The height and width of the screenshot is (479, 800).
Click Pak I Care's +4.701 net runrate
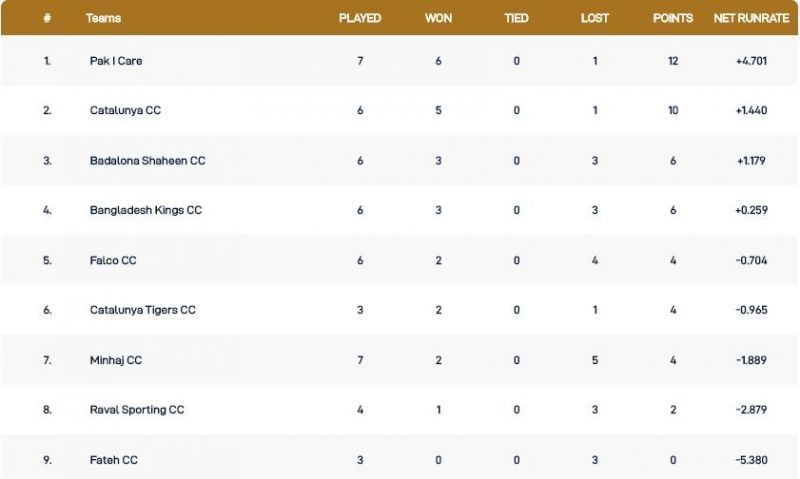[752, 61]
